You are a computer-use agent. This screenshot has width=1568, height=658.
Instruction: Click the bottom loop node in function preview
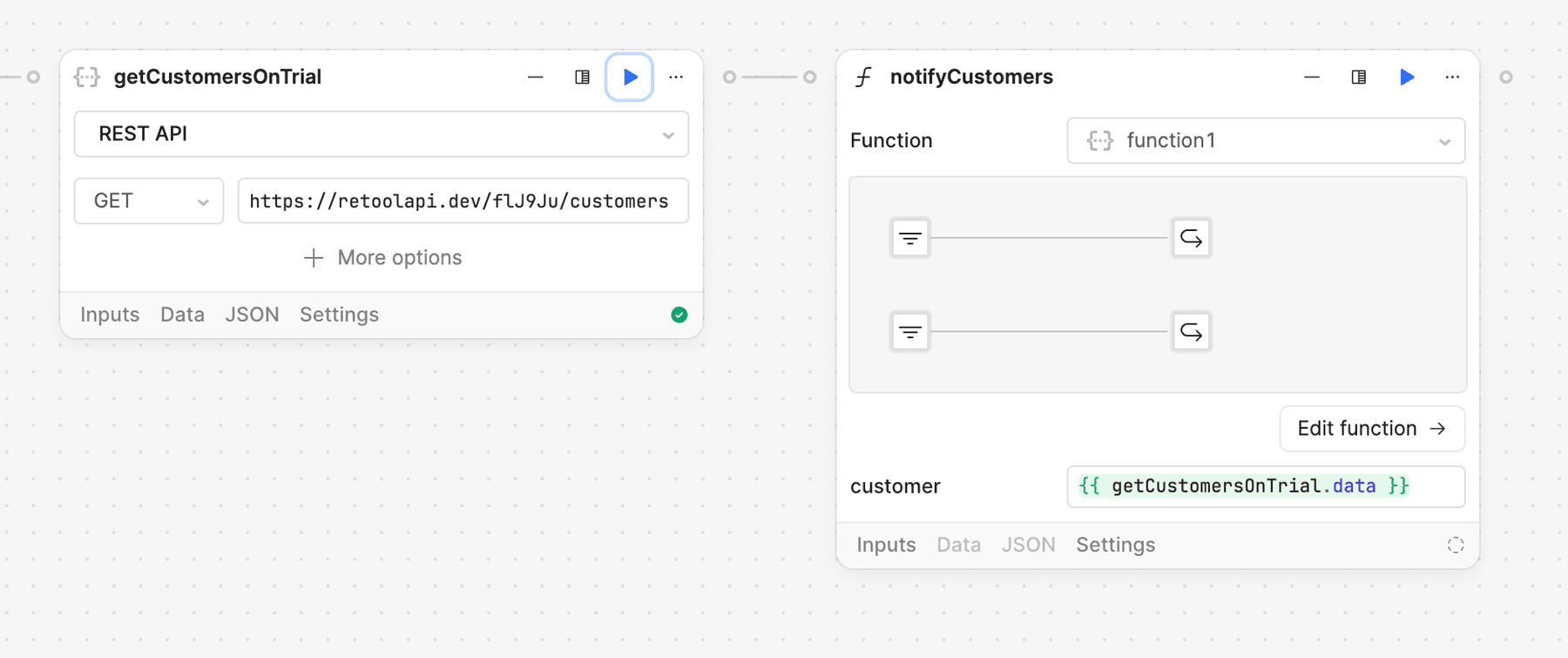(x=1191, y=332)
